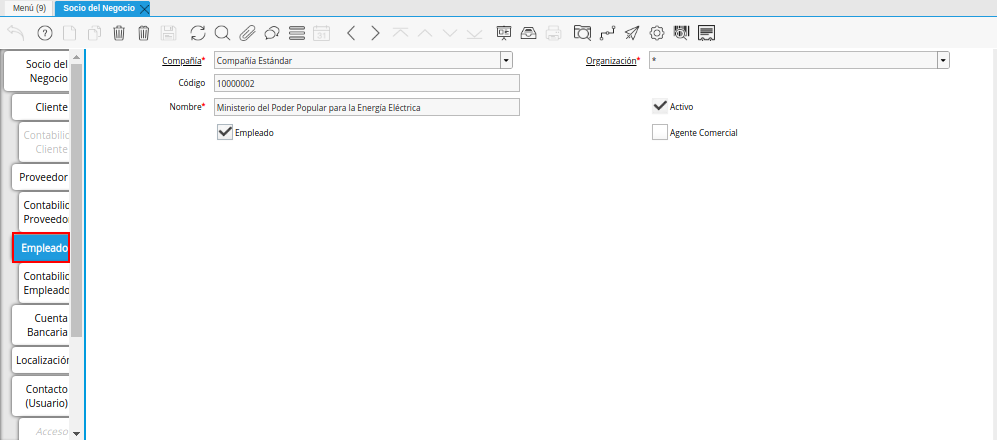Click the Compañía Estándar combo text box
The width and height of the screenshot is (997, 440).
tap(357, 61)
